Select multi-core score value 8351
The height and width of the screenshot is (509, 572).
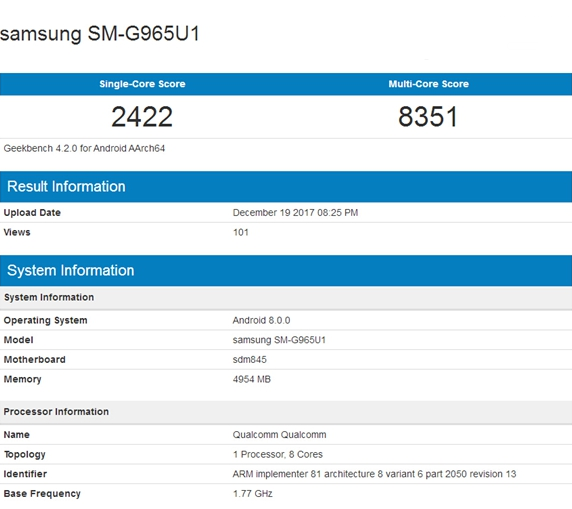[428, 117]
